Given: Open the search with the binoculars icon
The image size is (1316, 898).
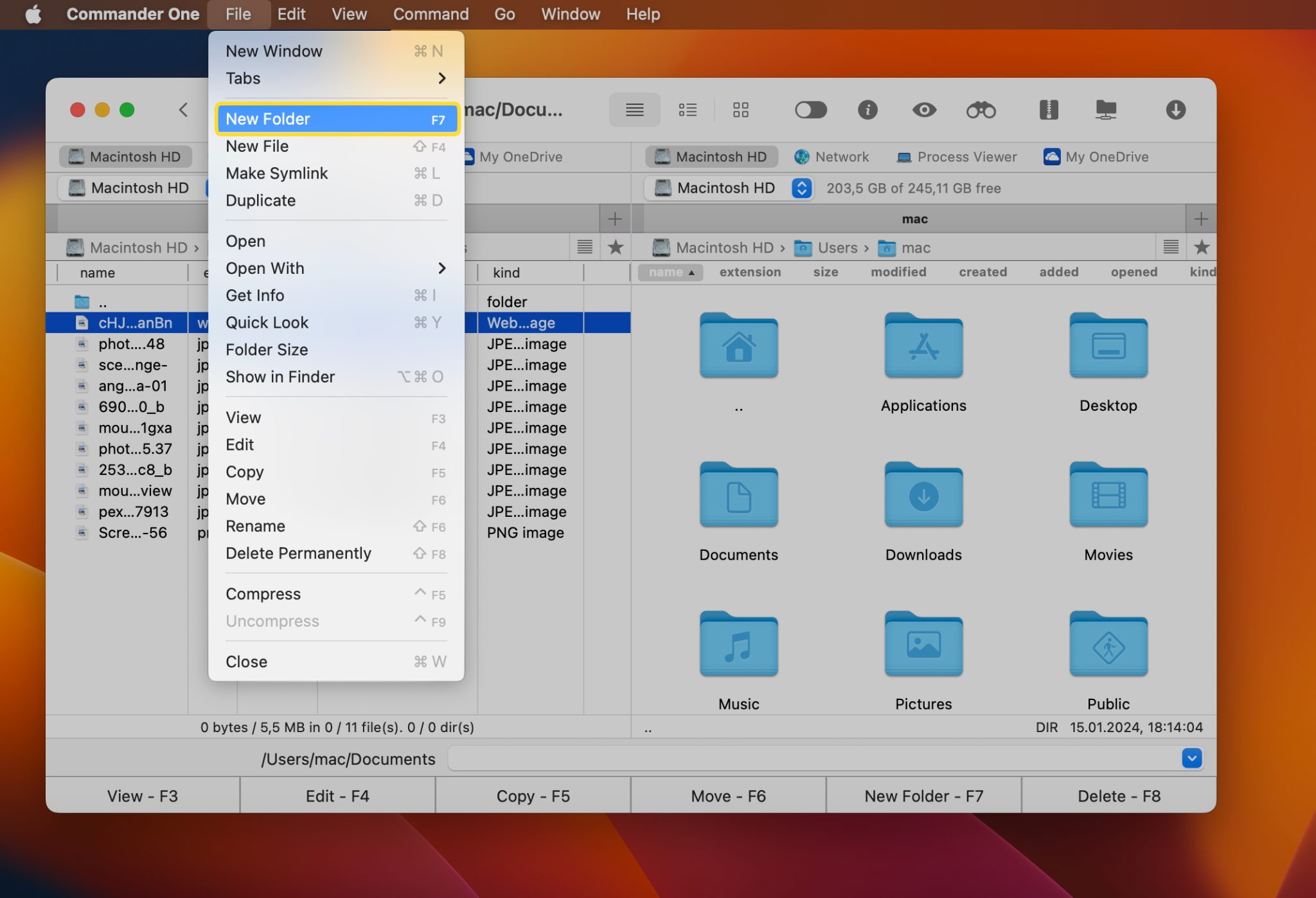Looking at the screenshot, I should pos(981,110).
